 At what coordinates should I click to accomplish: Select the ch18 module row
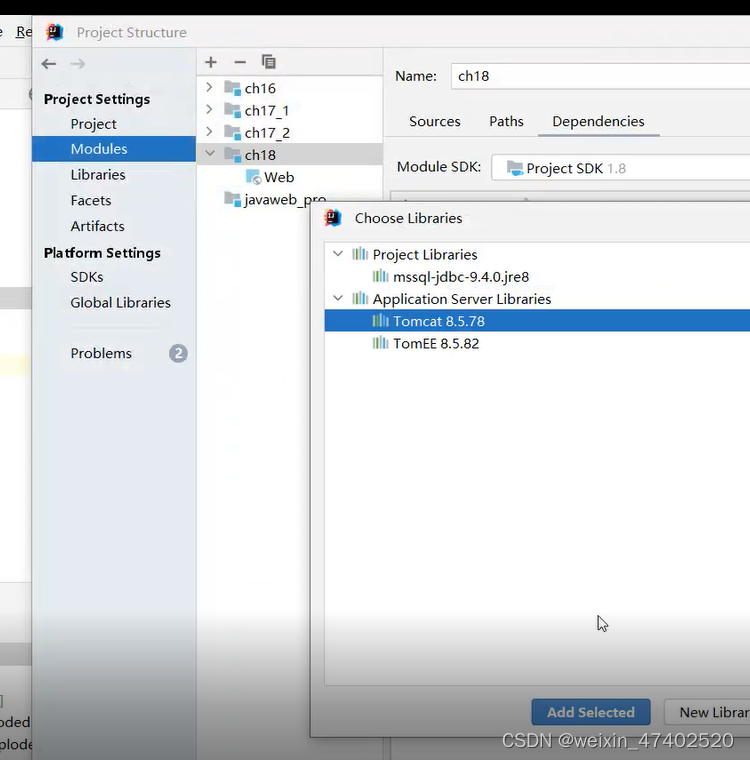(290, 155)
